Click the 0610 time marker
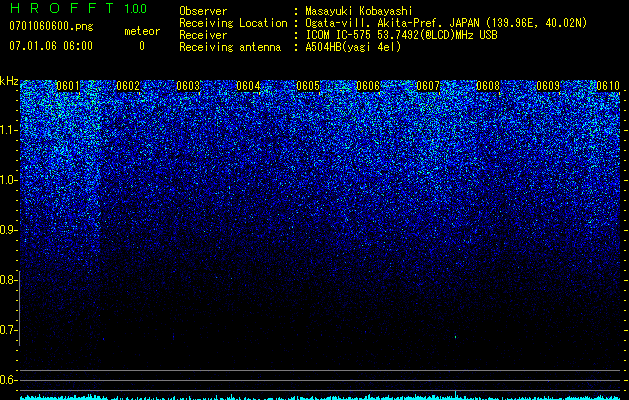Image resolution: width=629 pixels, height=400 pixels. 608,86
